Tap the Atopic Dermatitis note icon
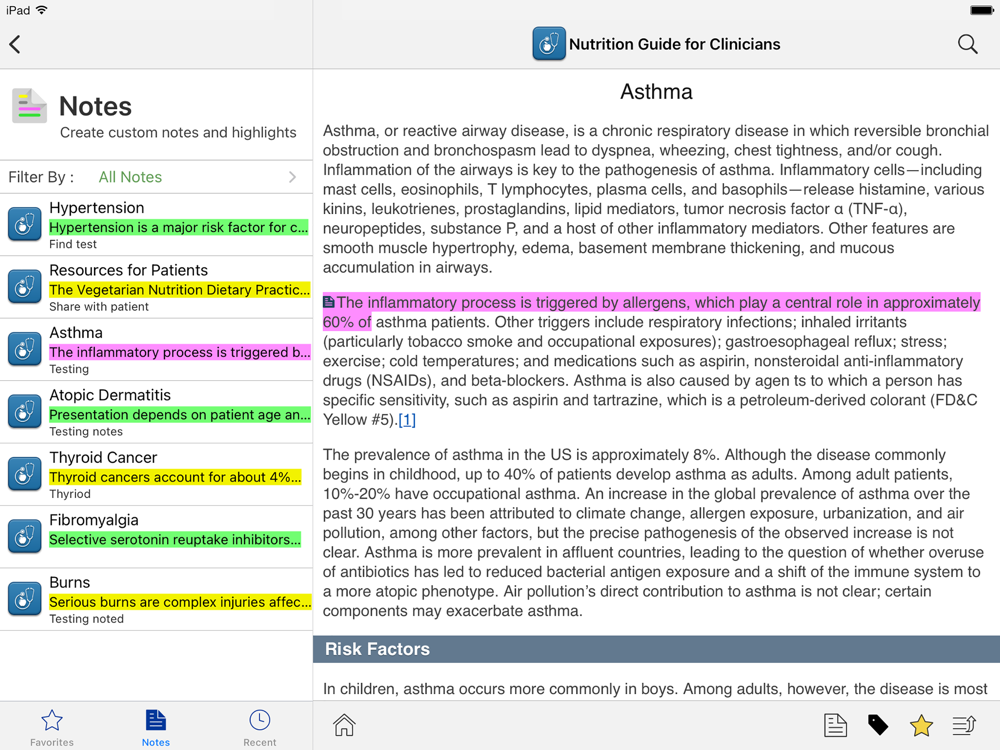This screenshot has width=1000, height=750. 24,412
